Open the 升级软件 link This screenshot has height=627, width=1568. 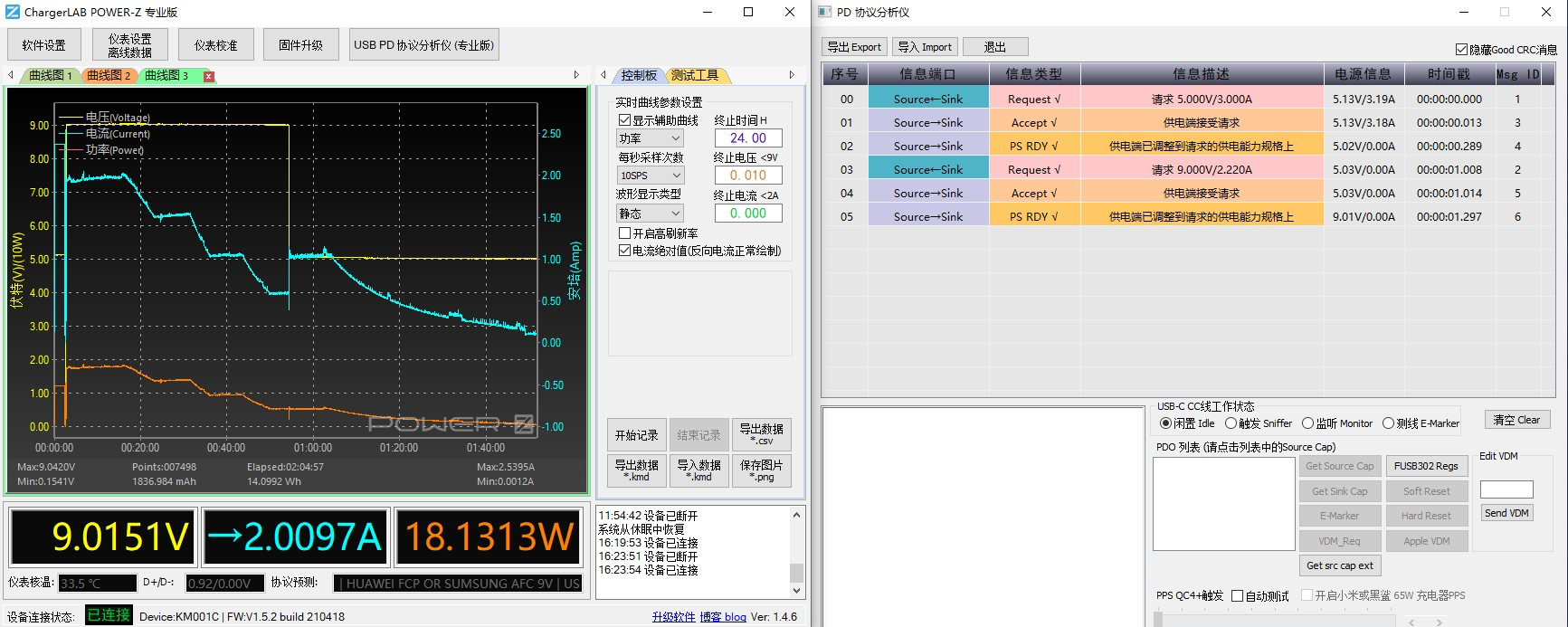(673, 617)
